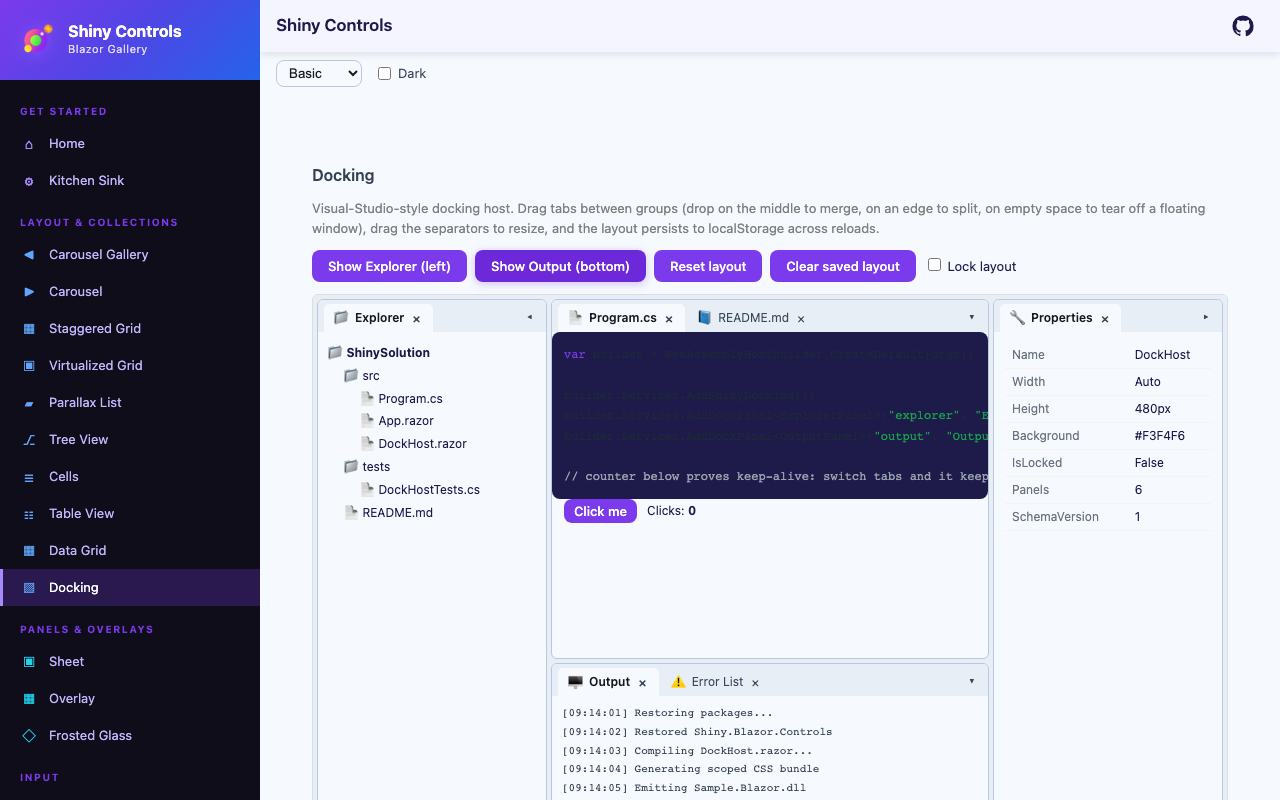Click the Data Grid sidebar icon
Screen dimensions: 1280x800
[x=29, y=551]
